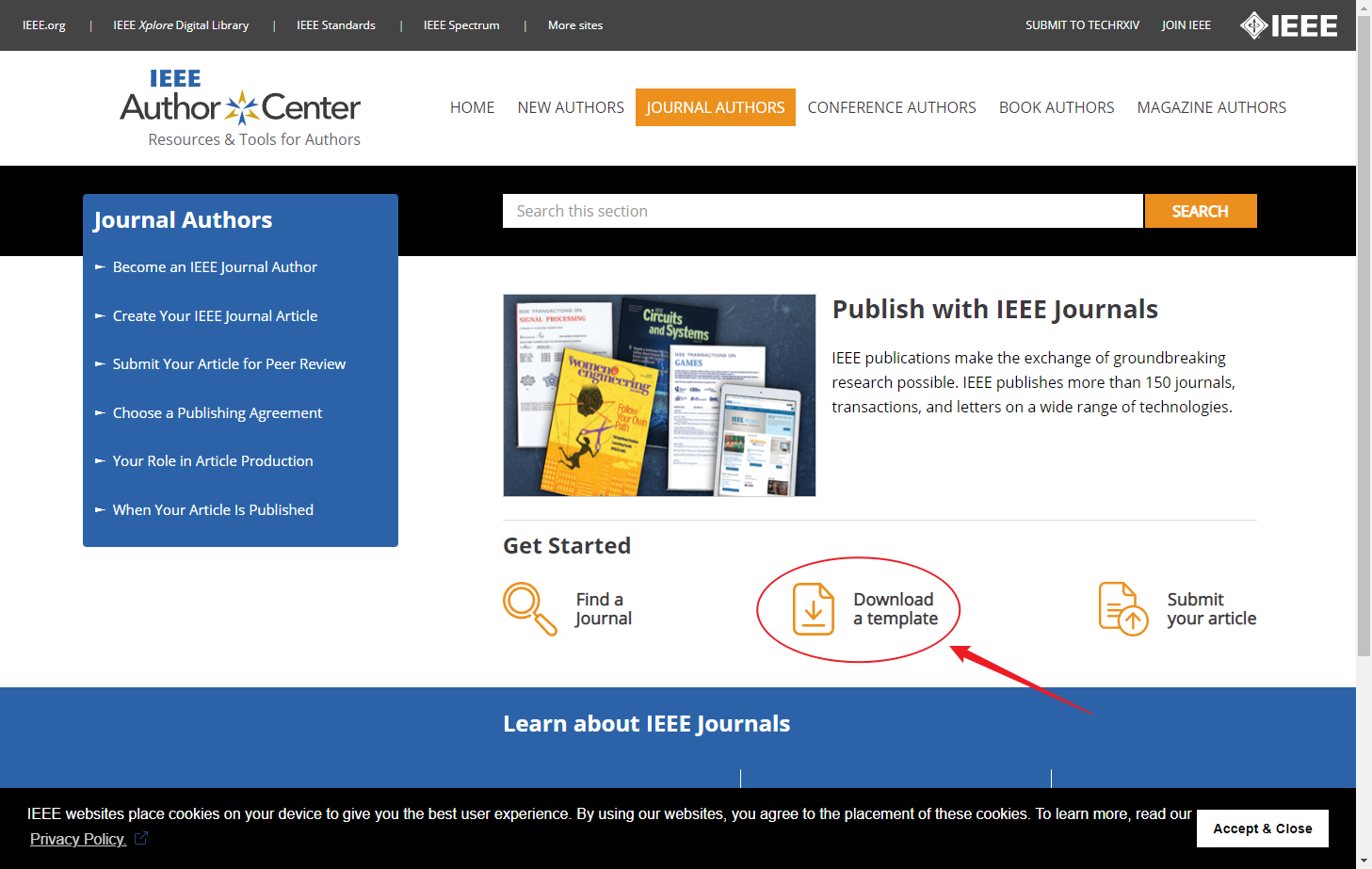The image size is (1372, 869).
Task: Visit the IEEE Standards link
Action: 336,25
